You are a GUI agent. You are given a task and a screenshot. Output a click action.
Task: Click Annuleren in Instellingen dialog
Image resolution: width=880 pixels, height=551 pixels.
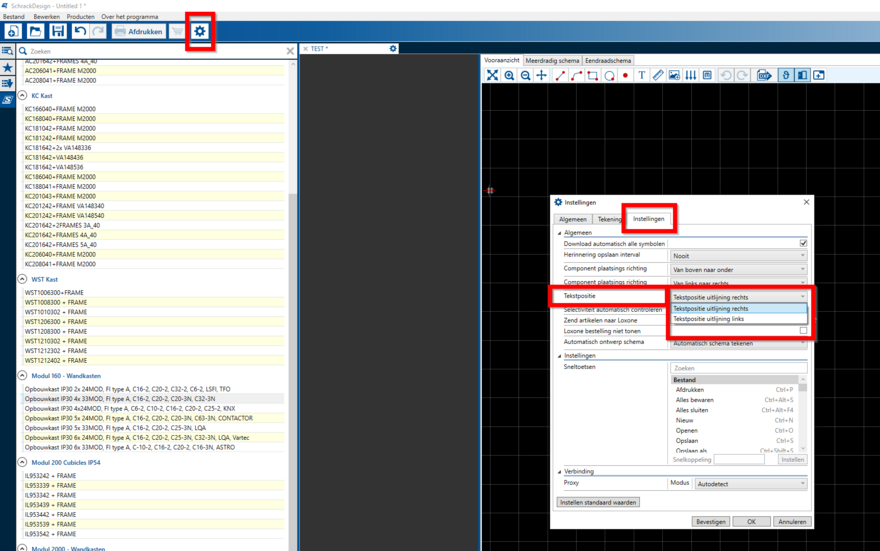click(x=792, y=522)
